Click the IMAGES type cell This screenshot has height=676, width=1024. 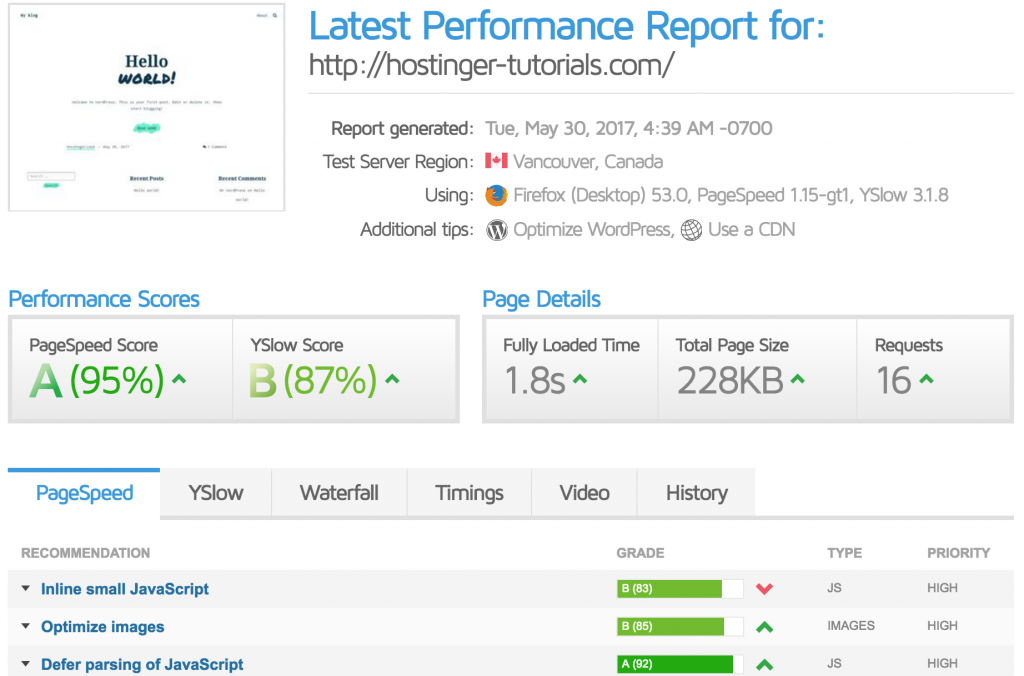click(x=851, y=626)
